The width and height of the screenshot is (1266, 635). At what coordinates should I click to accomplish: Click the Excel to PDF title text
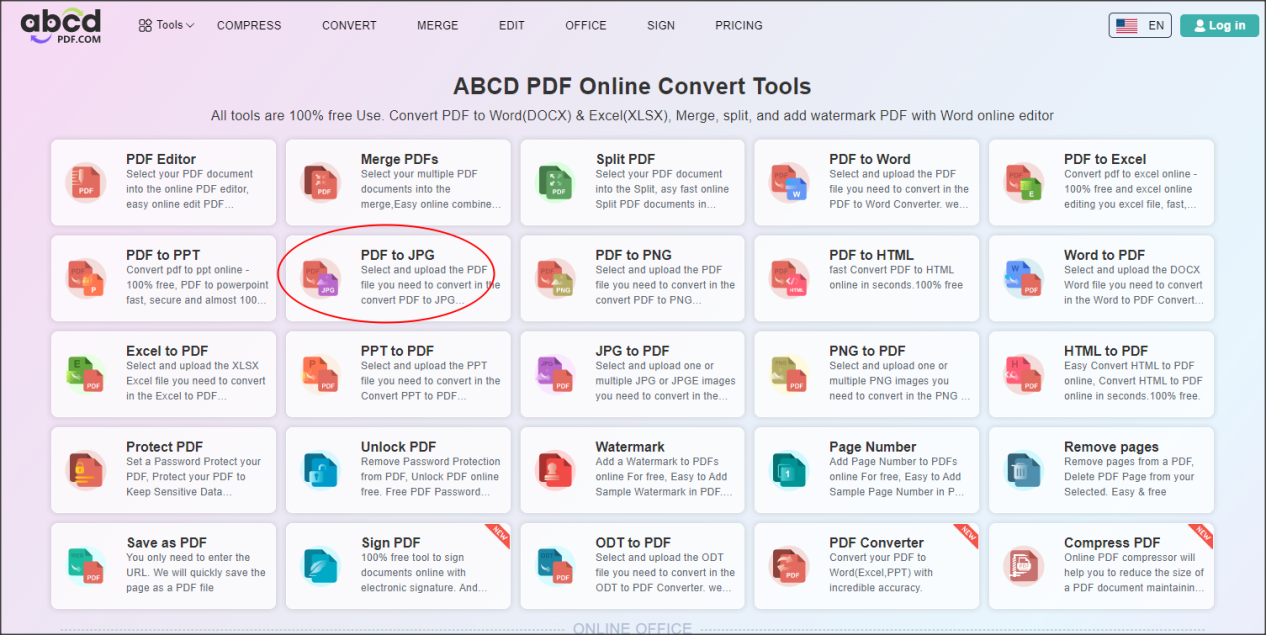(x=167, y=351)
